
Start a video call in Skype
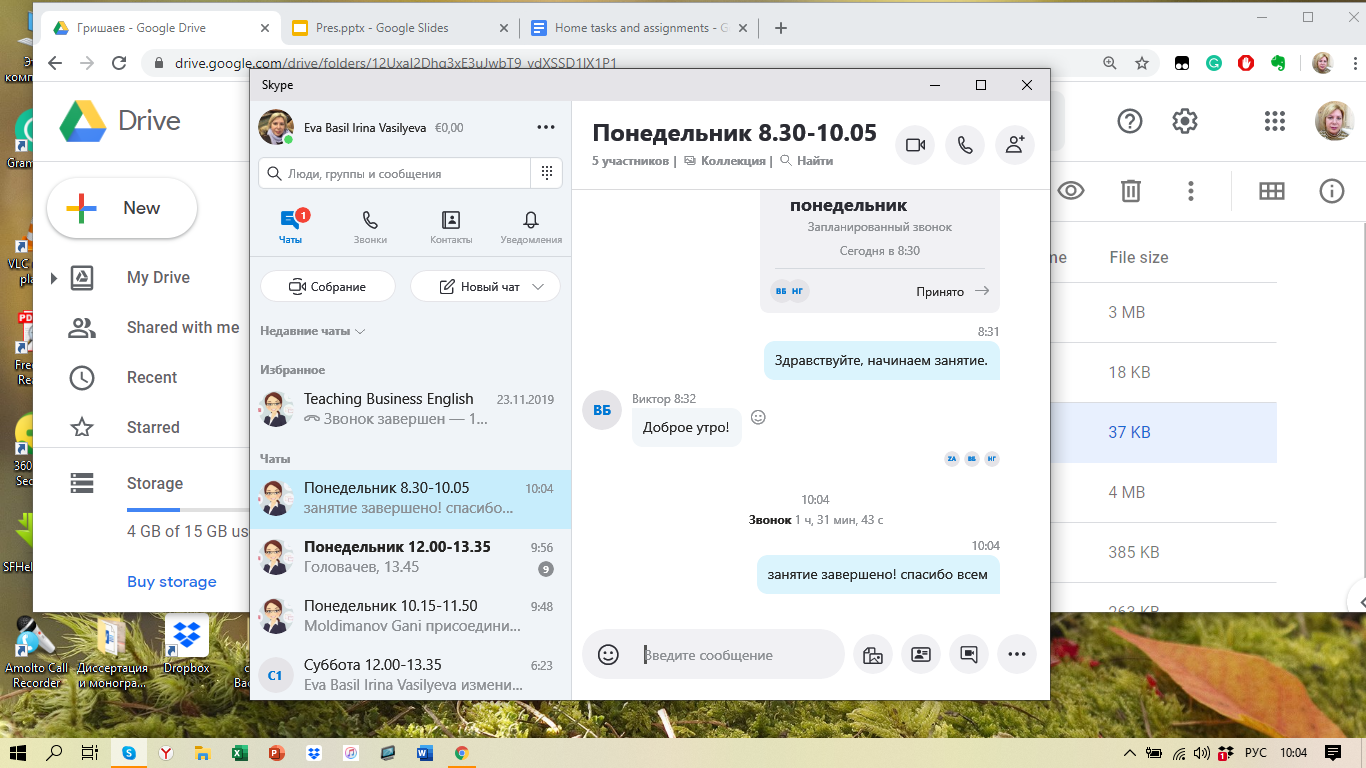coord(915,145)
